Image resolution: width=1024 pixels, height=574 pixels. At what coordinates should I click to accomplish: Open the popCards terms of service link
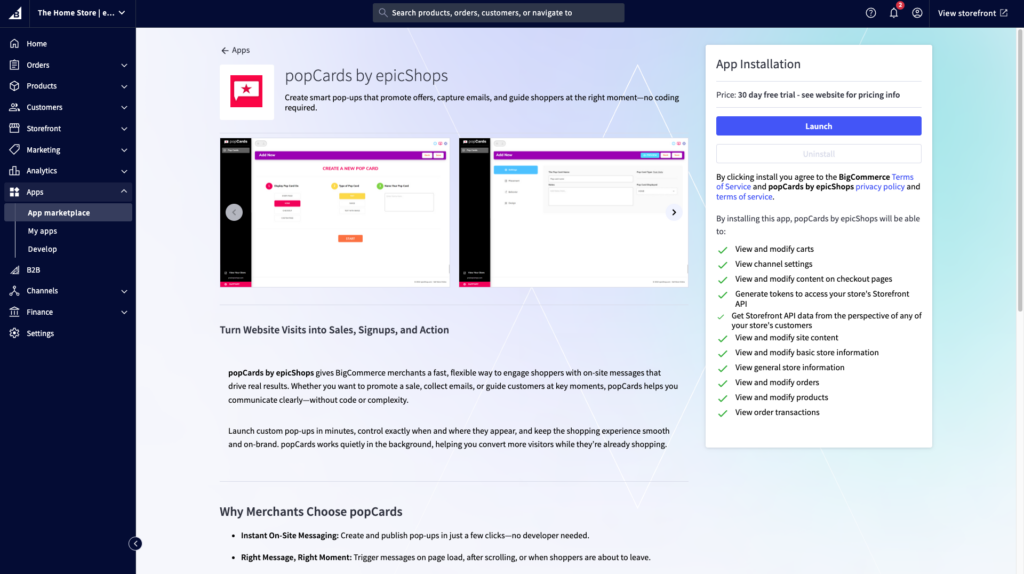pos(744,197)
